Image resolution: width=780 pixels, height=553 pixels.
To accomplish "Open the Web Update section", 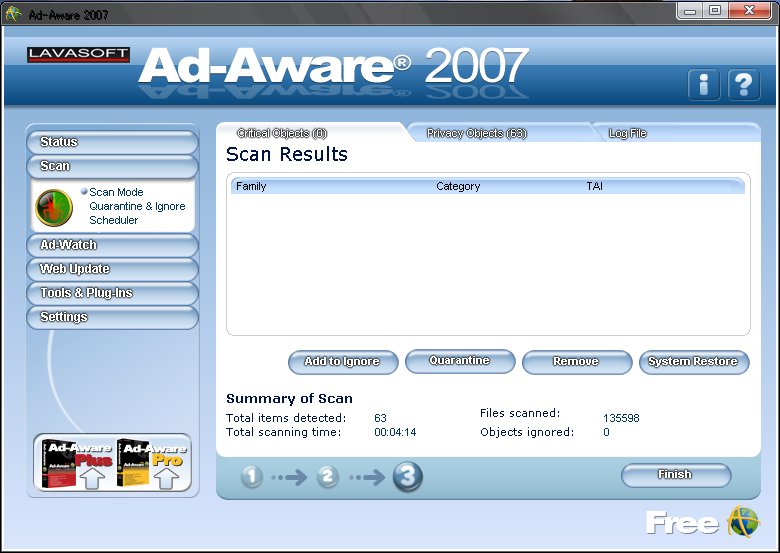I will (x=112, y=269).
